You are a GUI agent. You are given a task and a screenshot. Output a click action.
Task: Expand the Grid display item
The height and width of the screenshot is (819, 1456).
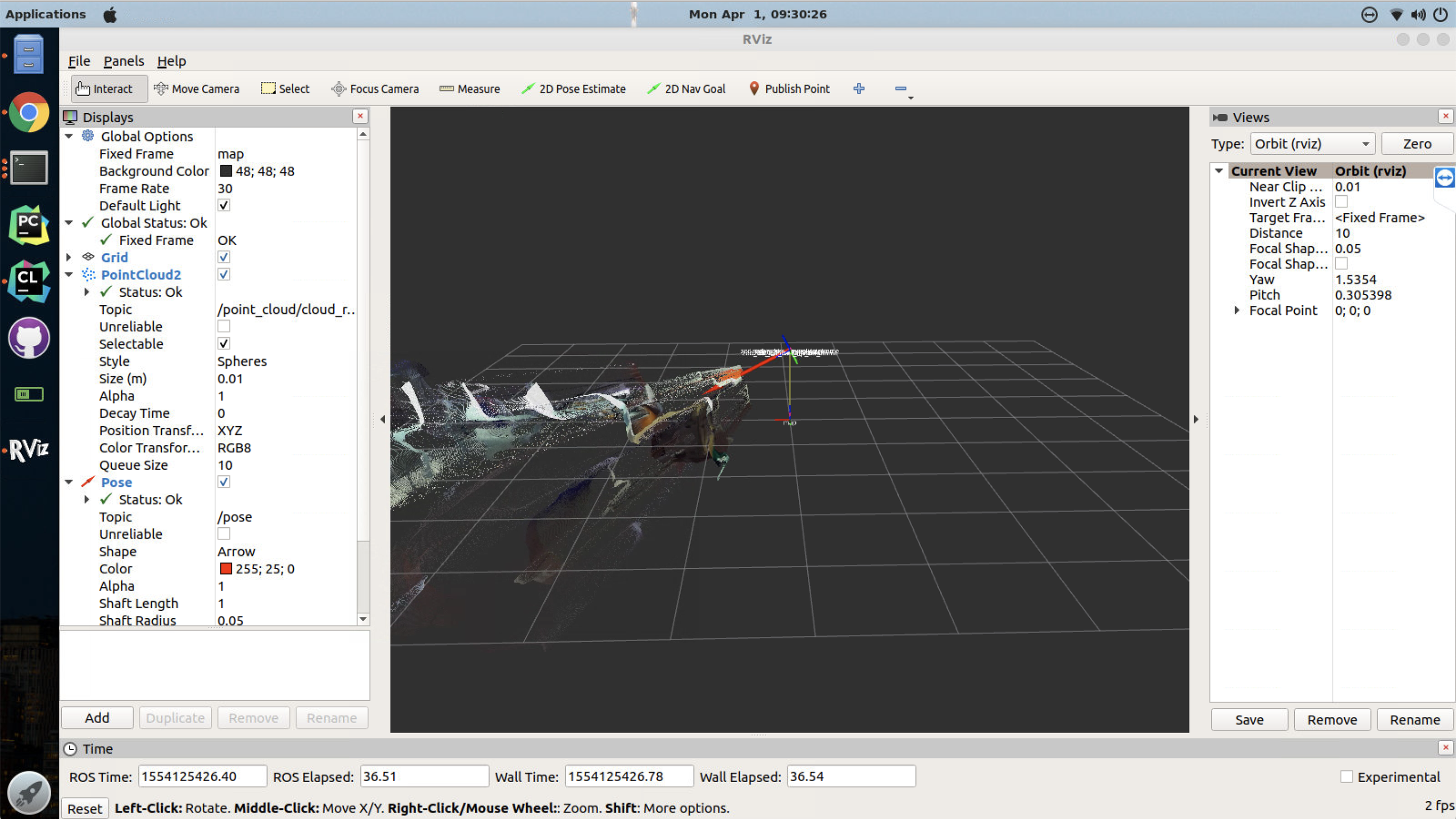pos(69,257)
